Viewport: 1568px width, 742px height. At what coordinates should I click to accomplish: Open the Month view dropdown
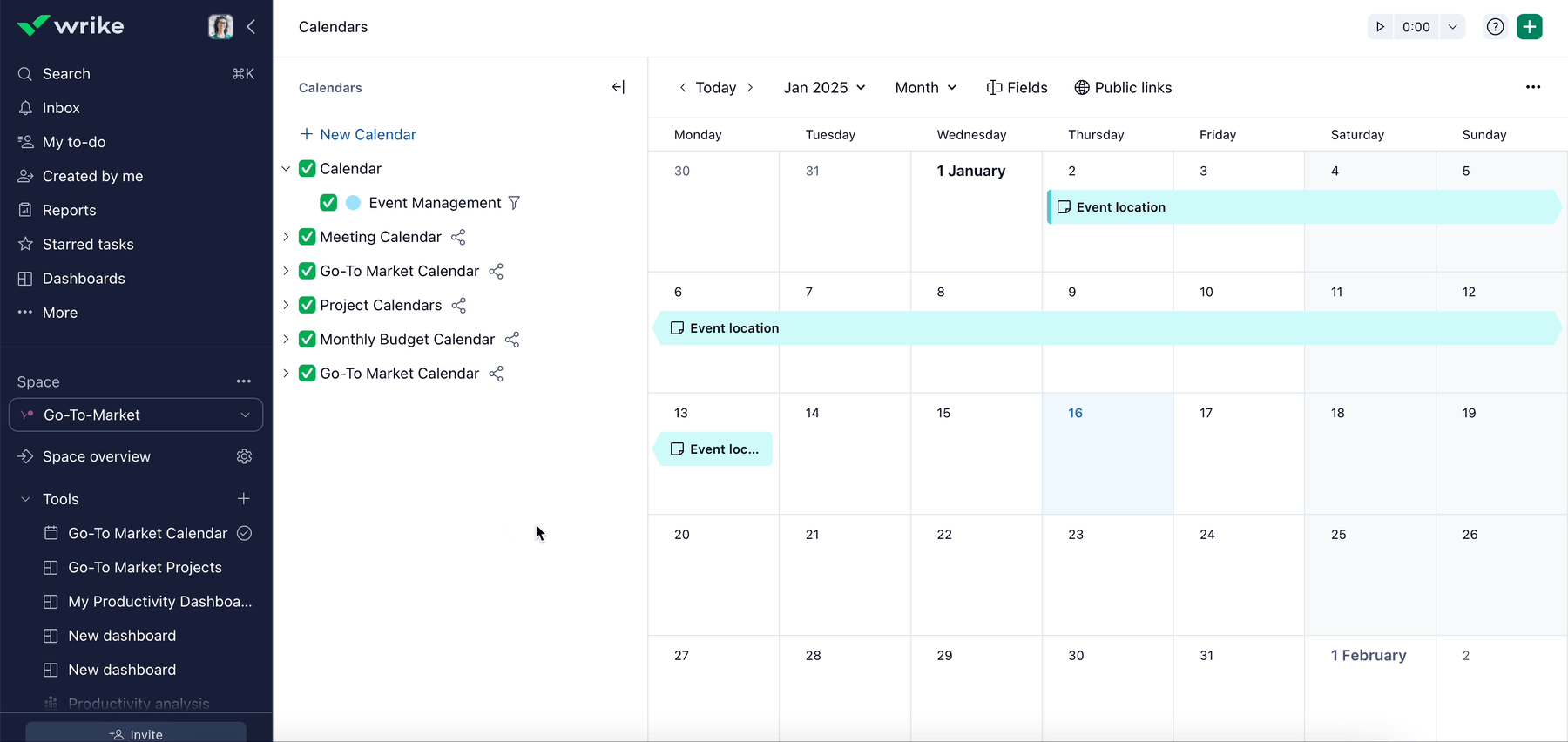(926, 88)
